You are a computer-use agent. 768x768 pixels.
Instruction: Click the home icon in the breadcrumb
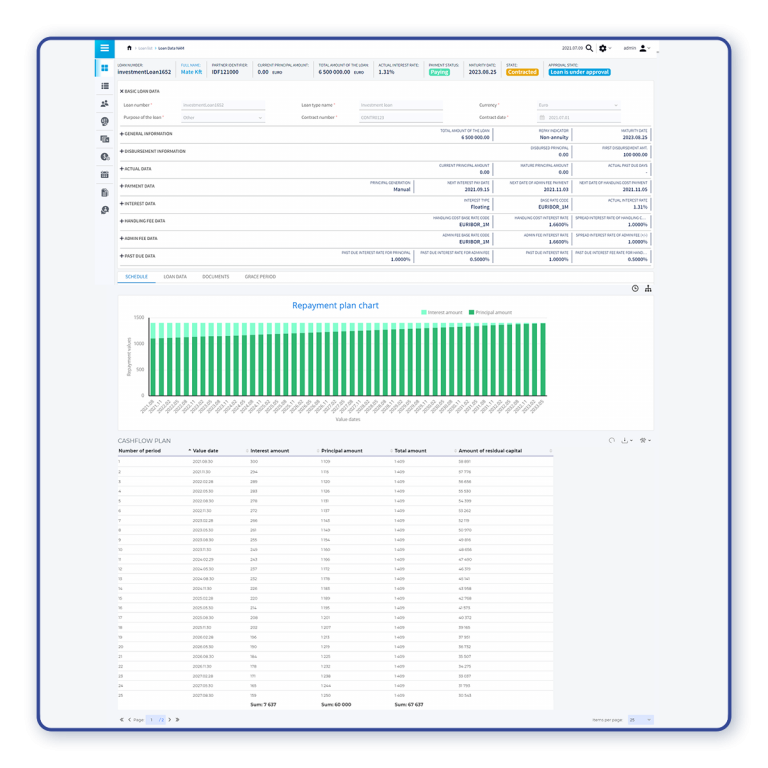pyautogui.click(x=129, y=48)
